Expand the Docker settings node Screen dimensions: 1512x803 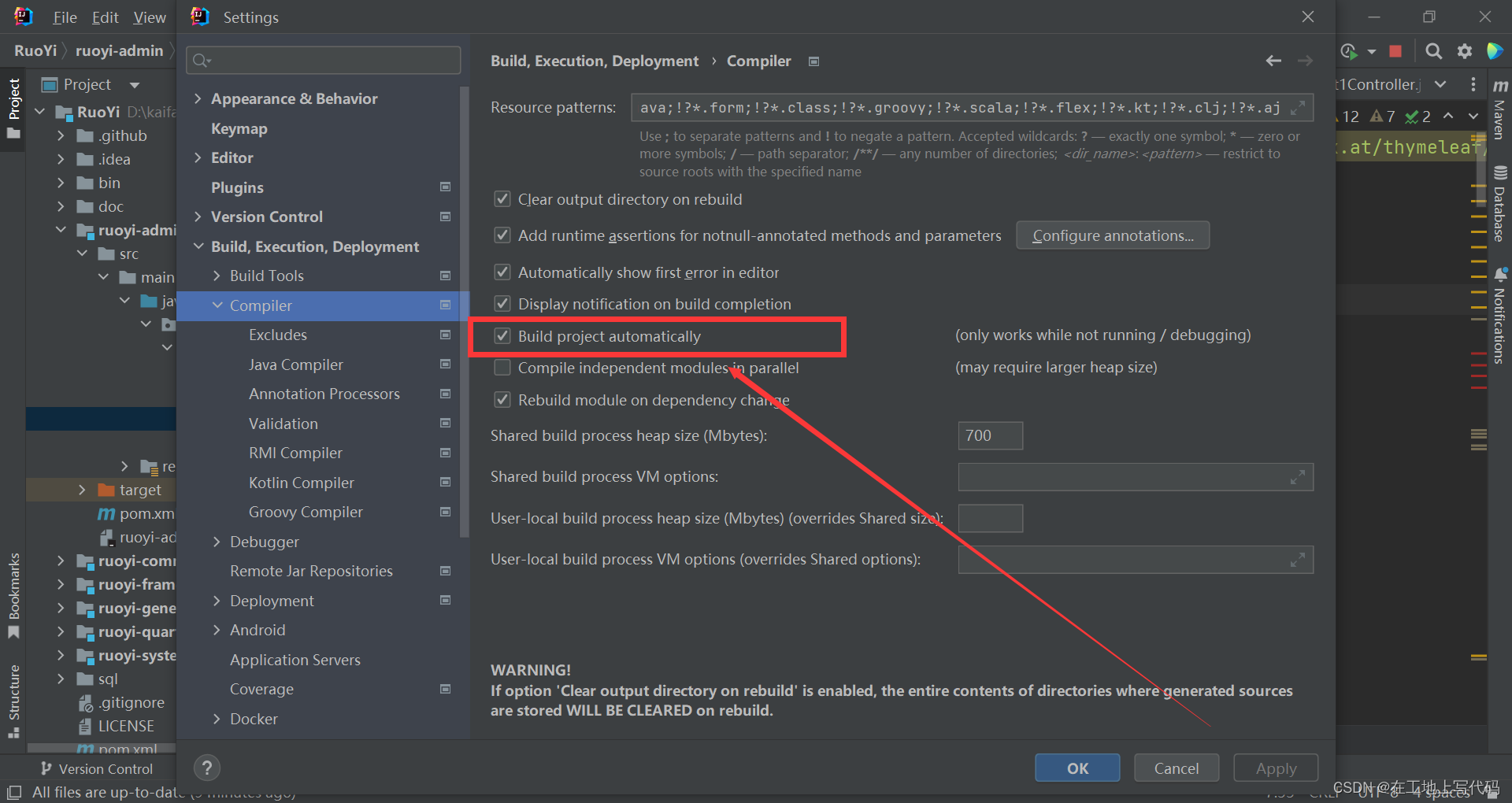[x=217, y=719]
